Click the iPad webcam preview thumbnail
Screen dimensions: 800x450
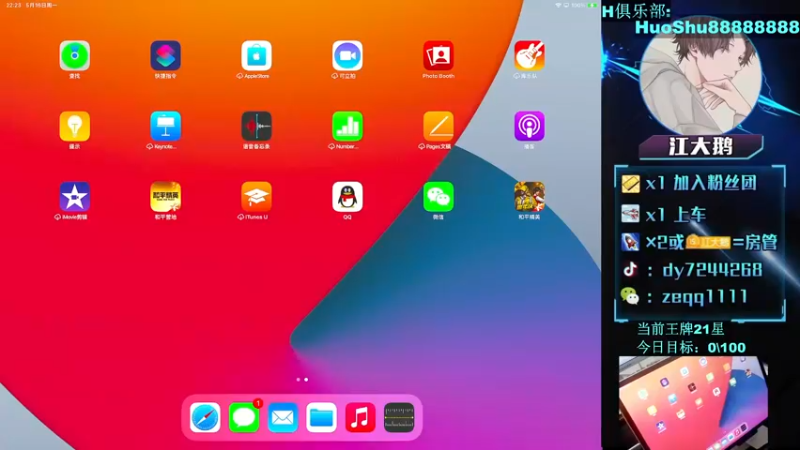pyautogui.click(x=693, y=403)
